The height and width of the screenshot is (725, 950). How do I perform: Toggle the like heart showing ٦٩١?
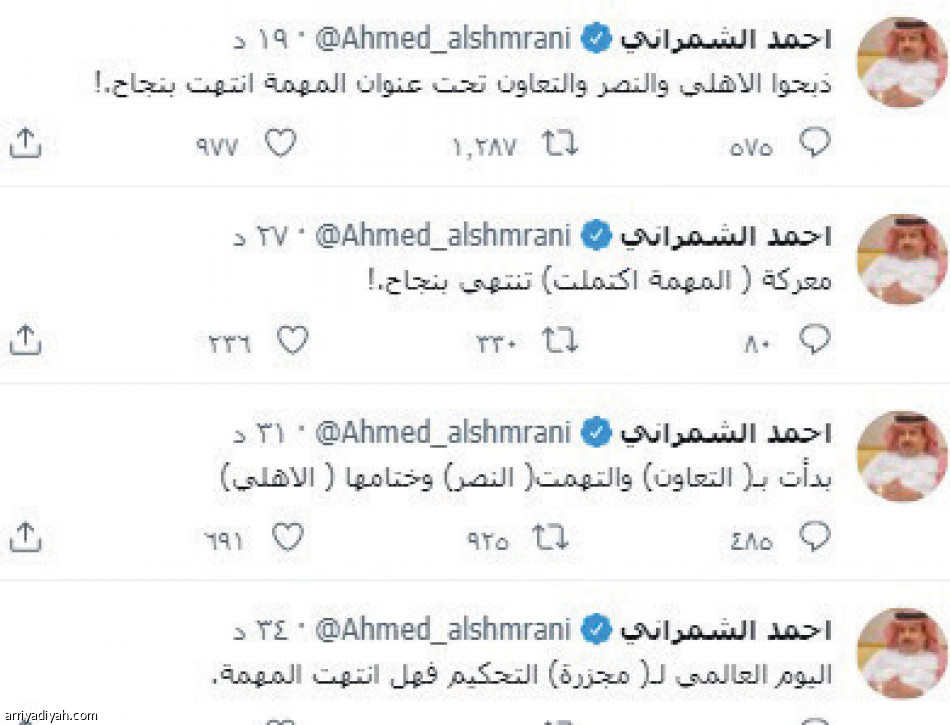[x=290, y=539]
